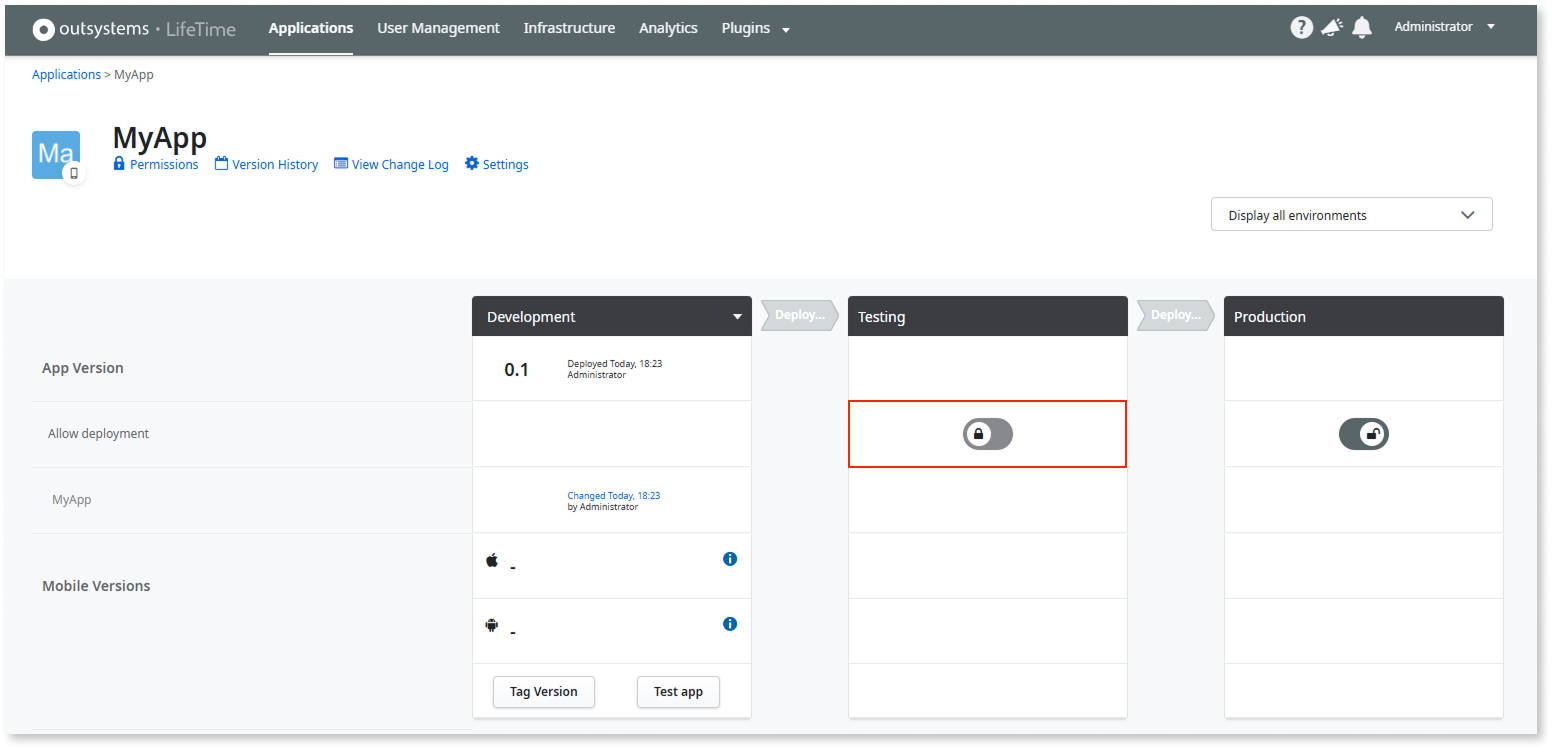This screenshot has width=1552, height=749.
Task: Click the info icon next to Android version
Action: (x=729, y=623)
